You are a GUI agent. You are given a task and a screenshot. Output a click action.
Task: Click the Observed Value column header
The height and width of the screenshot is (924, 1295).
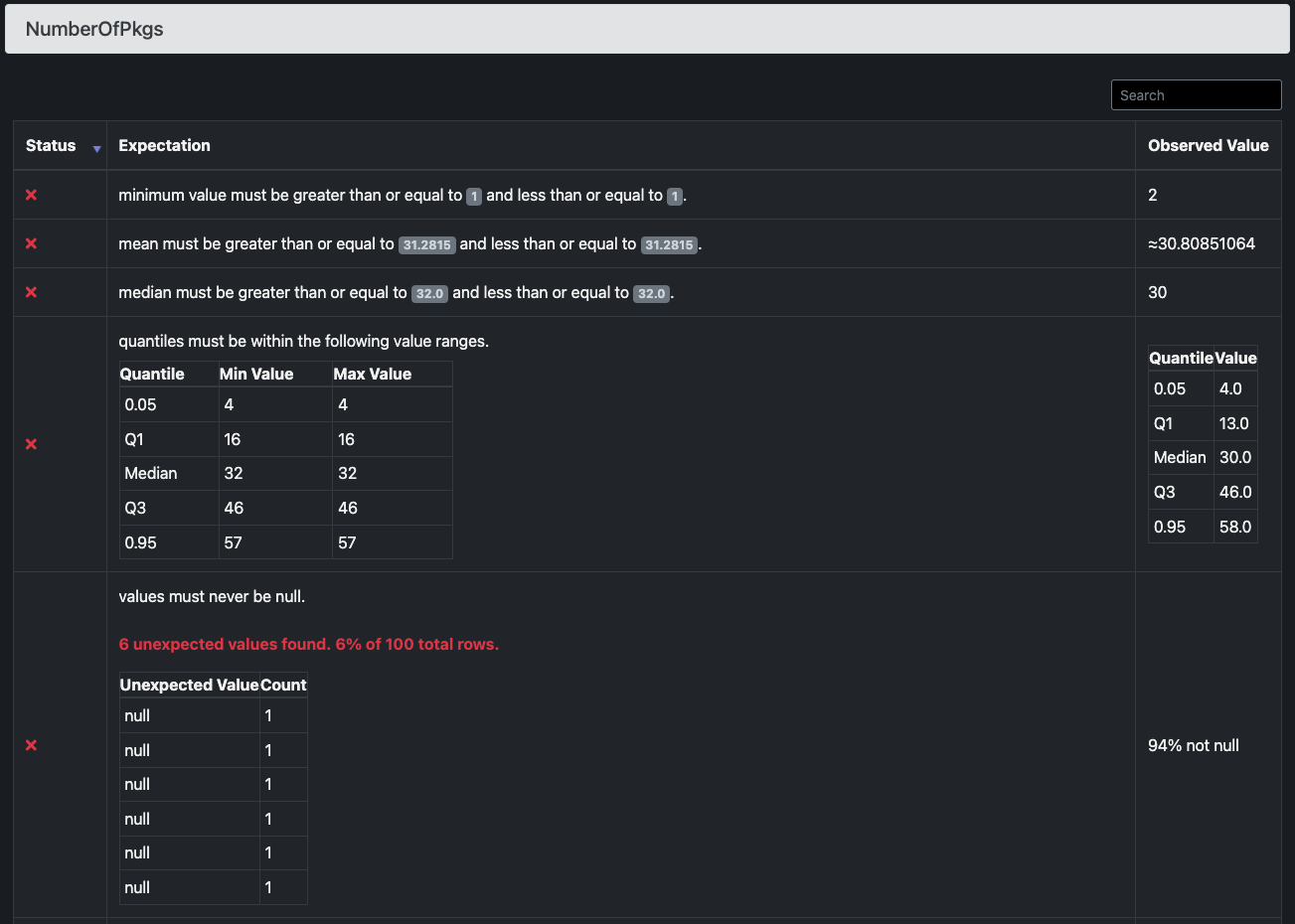point(1208,145)
